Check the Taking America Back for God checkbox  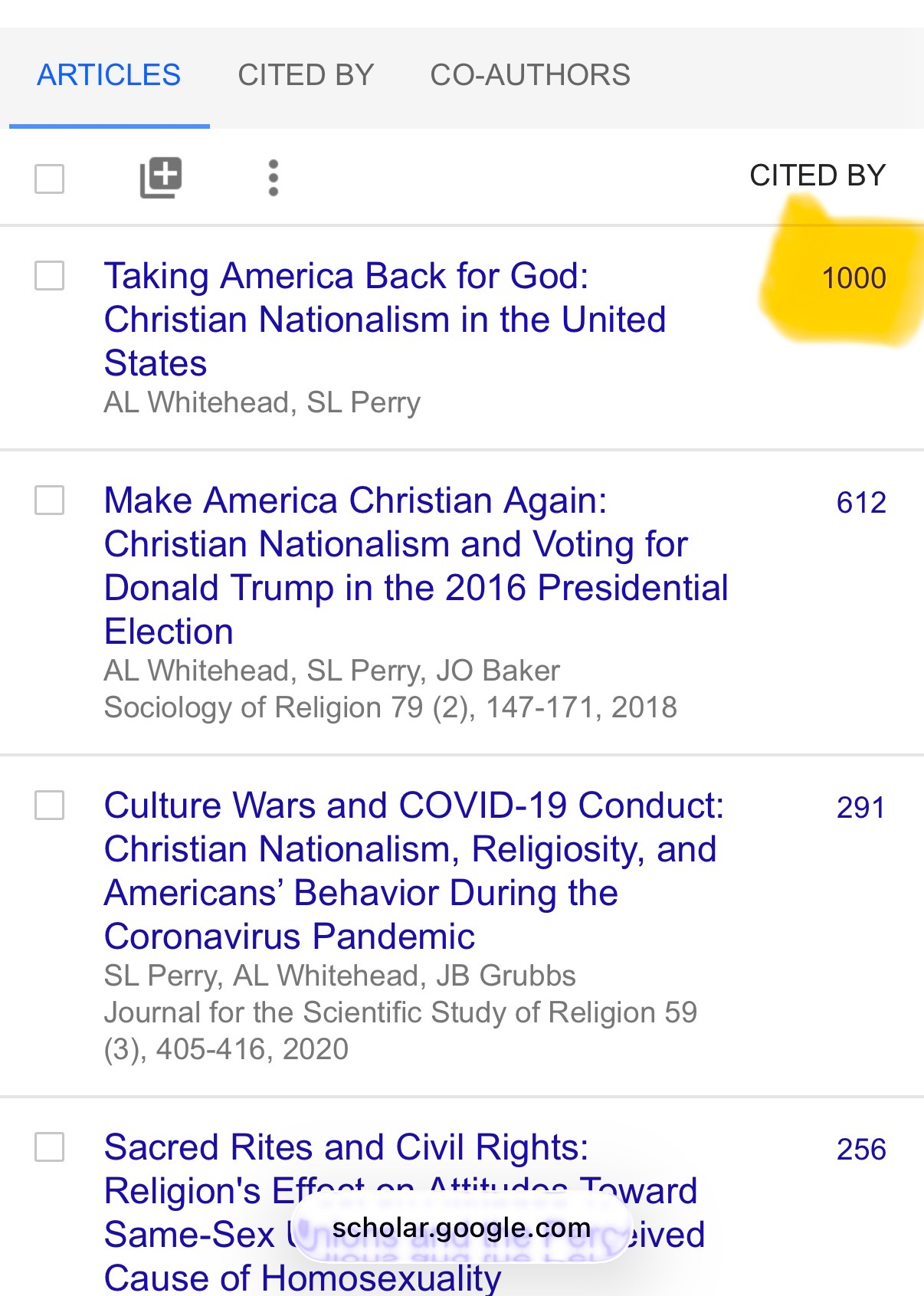(50, 276)
